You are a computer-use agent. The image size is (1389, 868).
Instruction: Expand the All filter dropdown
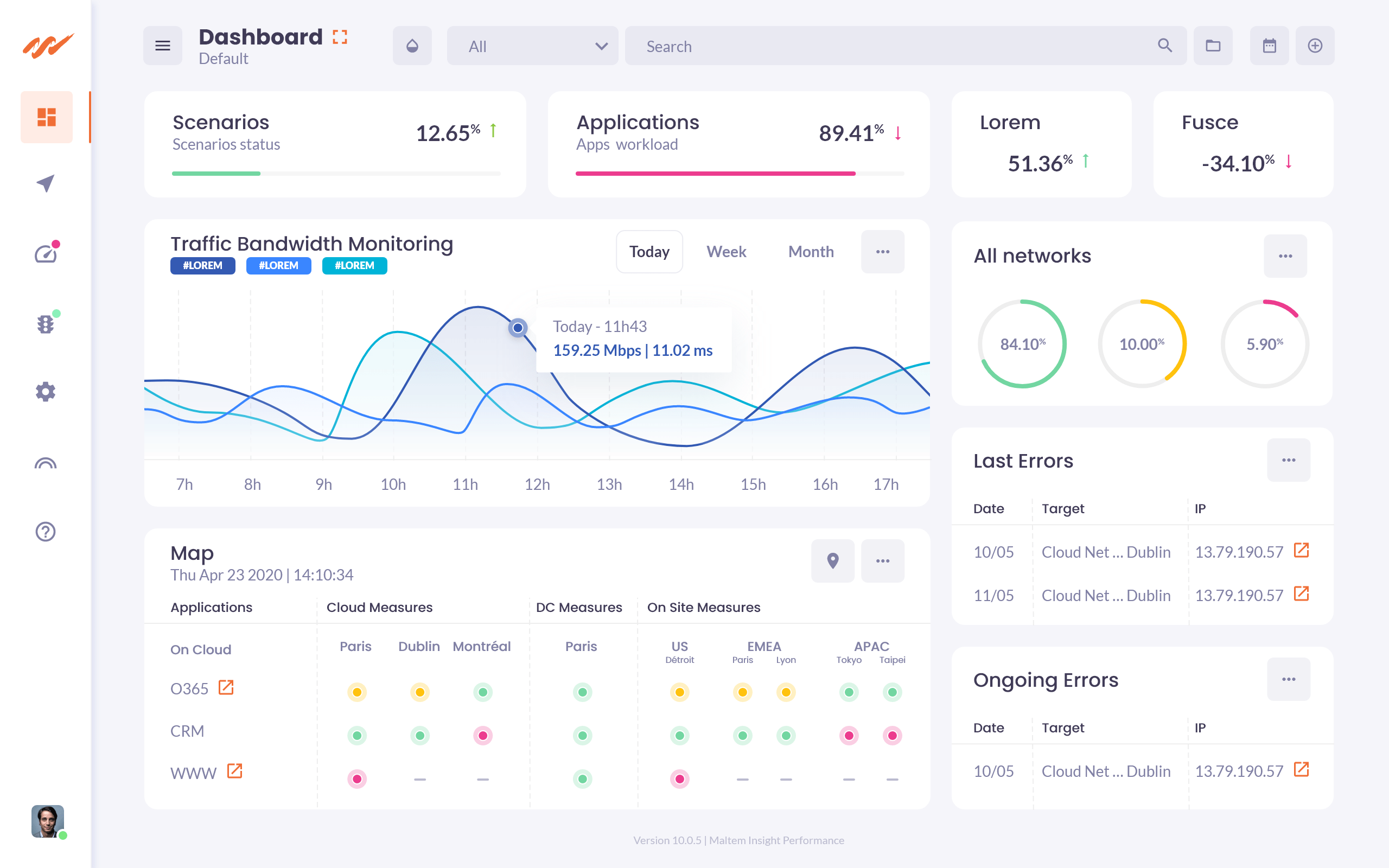click(x=532, y=46)
